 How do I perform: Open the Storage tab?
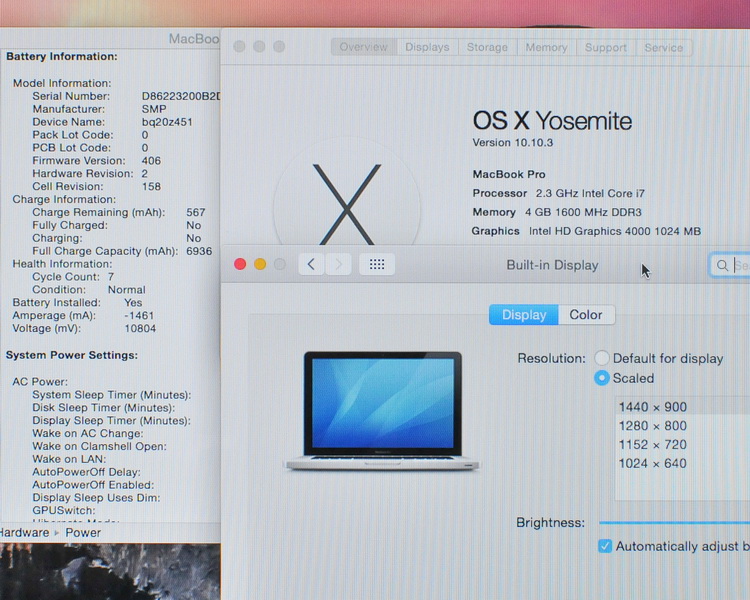pyautogui.click(x=487, y=47)
